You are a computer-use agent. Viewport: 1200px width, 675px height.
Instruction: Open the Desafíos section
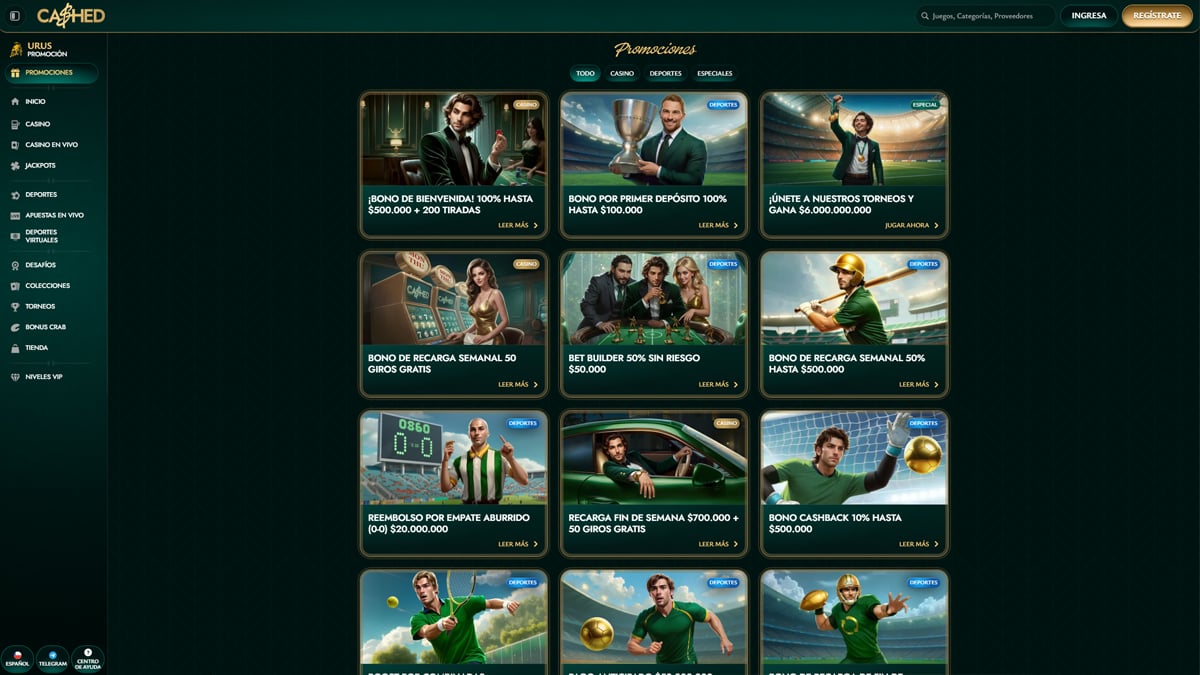40,265
